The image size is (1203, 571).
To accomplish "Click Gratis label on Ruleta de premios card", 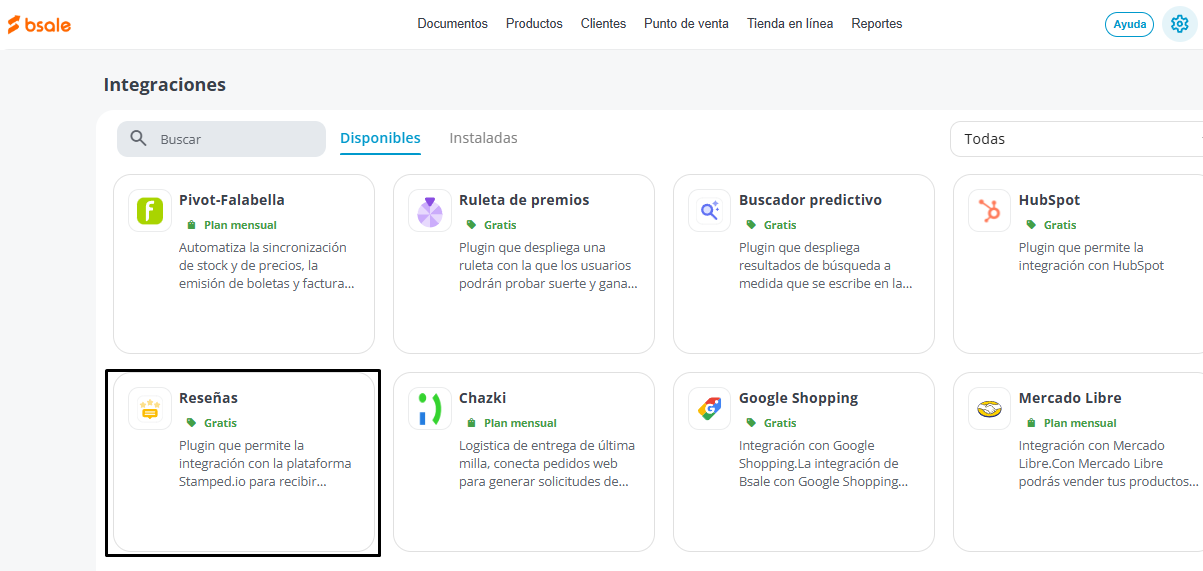I will [500, 225].
